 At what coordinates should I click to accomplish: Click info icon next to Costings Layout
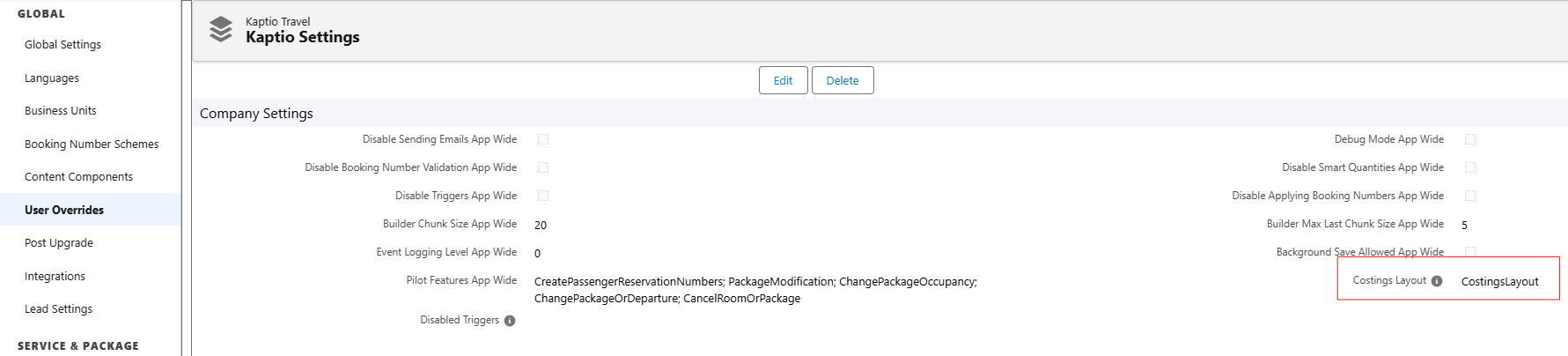pyautogui.click(x=1437, y=281)
